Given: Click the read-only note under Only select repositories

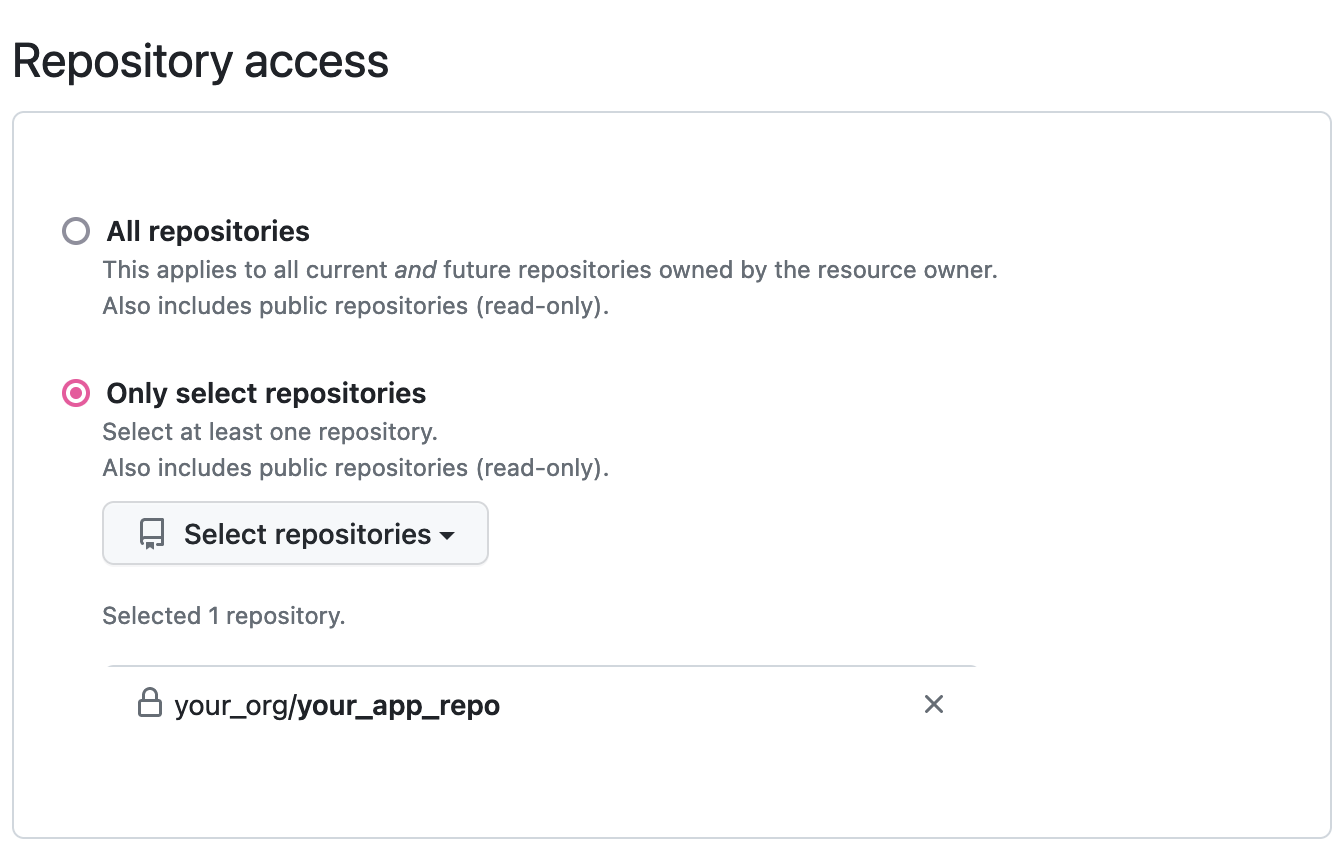Looking at the screenshot, I should click(x=356, y=468).
